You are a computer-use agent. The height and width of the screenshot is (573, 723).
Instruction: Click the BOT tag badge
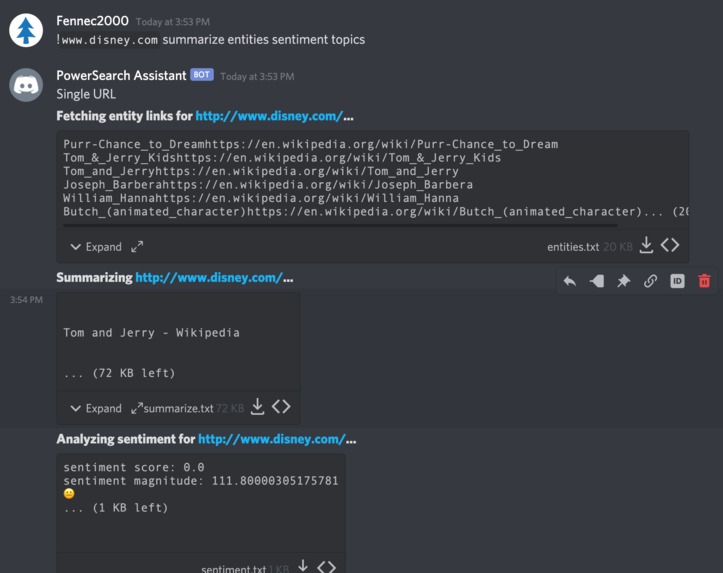pos(202,75)
